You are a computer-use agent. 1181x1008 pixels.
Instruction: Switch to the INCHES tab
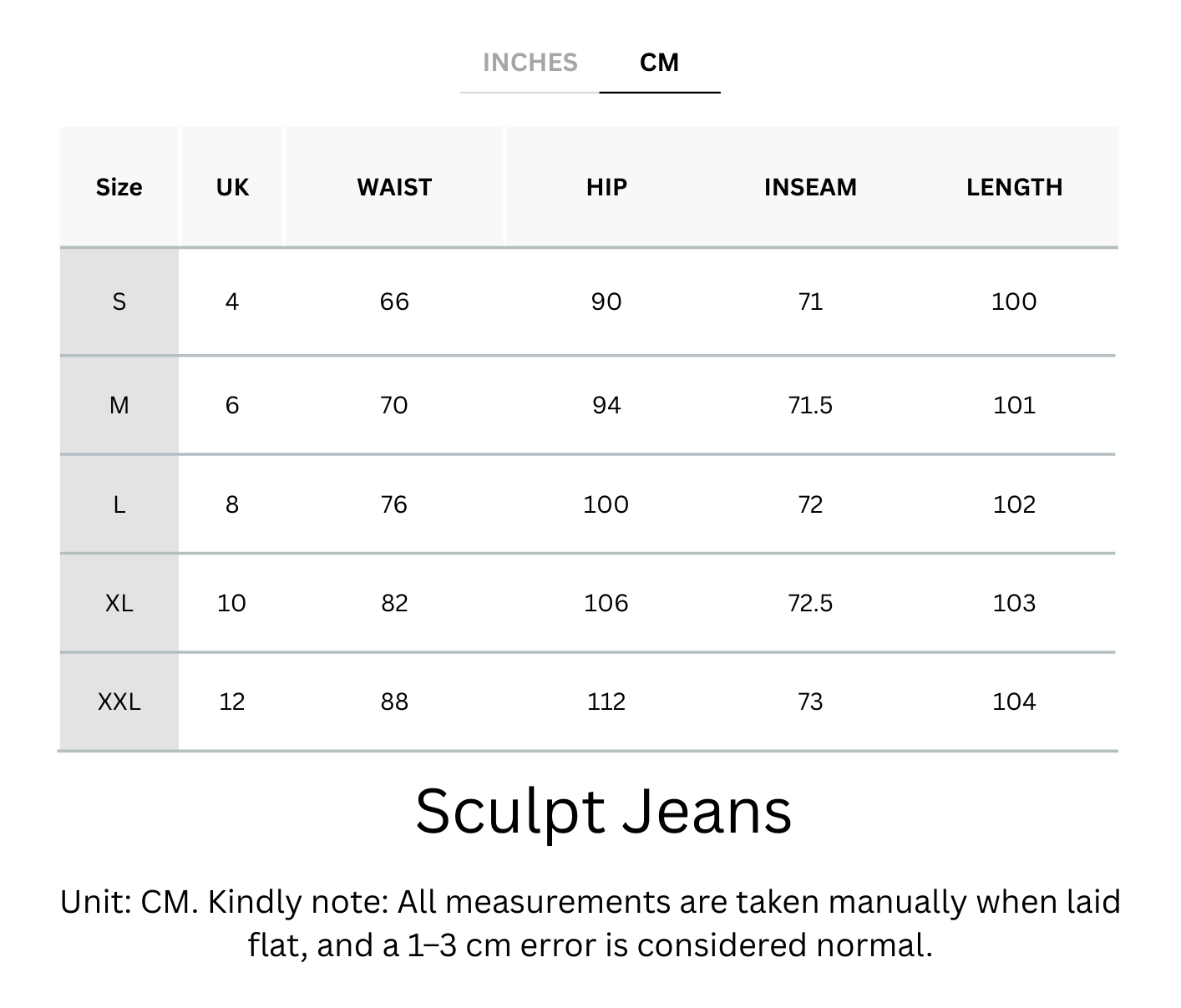click(x=530, y=63)
